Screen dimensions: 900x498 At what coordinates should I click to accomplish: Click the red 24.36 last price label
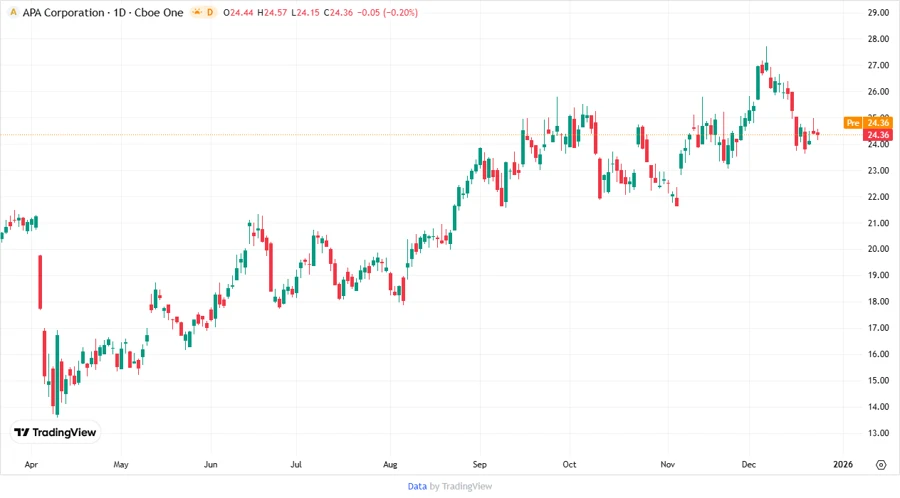point(878,135)
